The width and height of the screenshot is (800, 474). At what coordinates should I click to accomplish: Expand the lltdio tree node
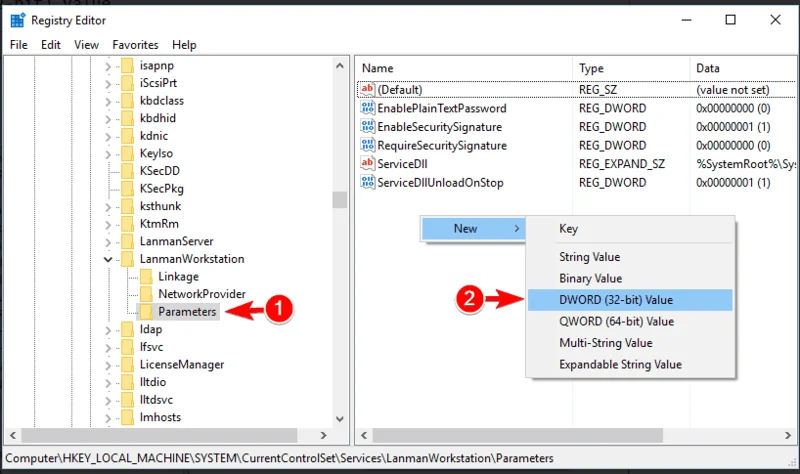point(108,383)
